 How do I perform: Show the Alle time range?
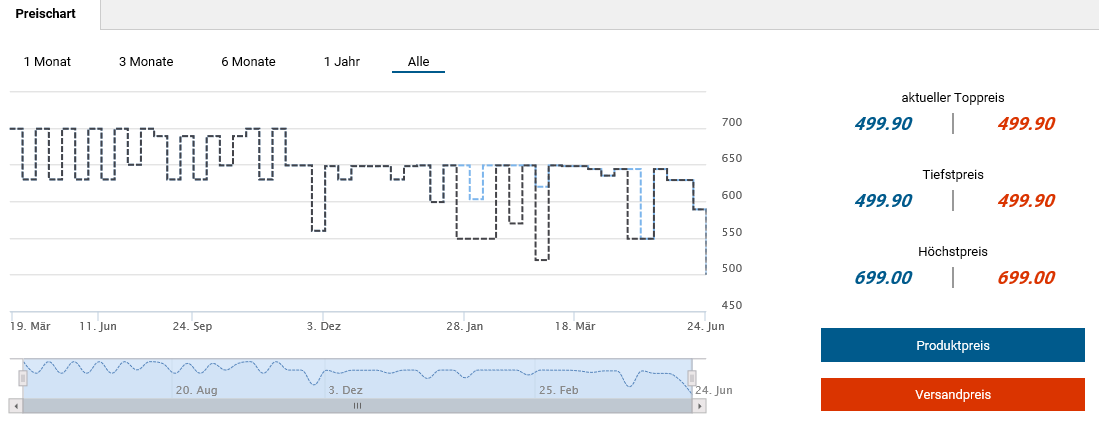[x=418, y=62]
